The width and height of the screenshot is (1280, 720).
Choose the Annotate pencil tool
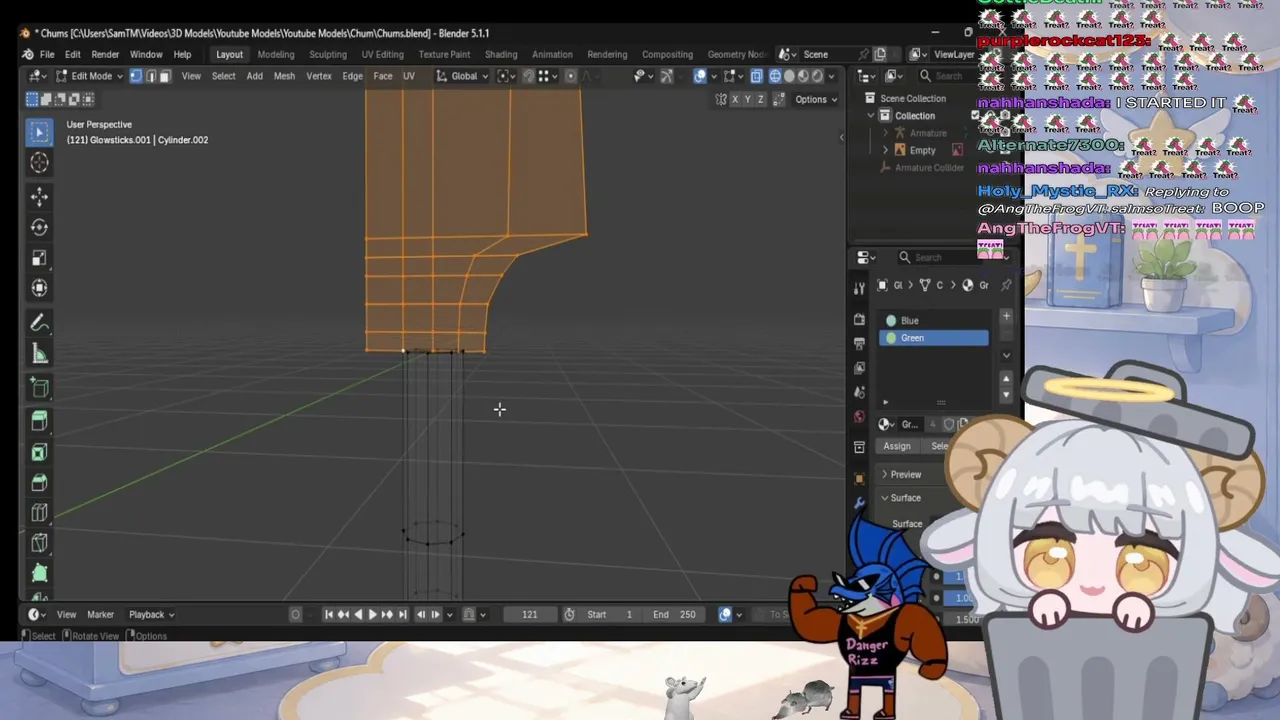coord(39,323)
